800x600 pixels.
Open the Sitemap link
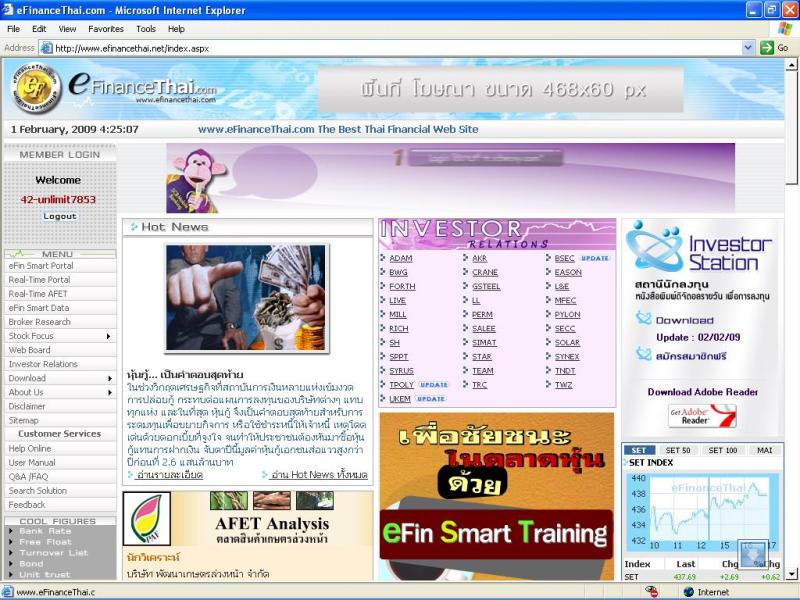(x=23, y=420)
